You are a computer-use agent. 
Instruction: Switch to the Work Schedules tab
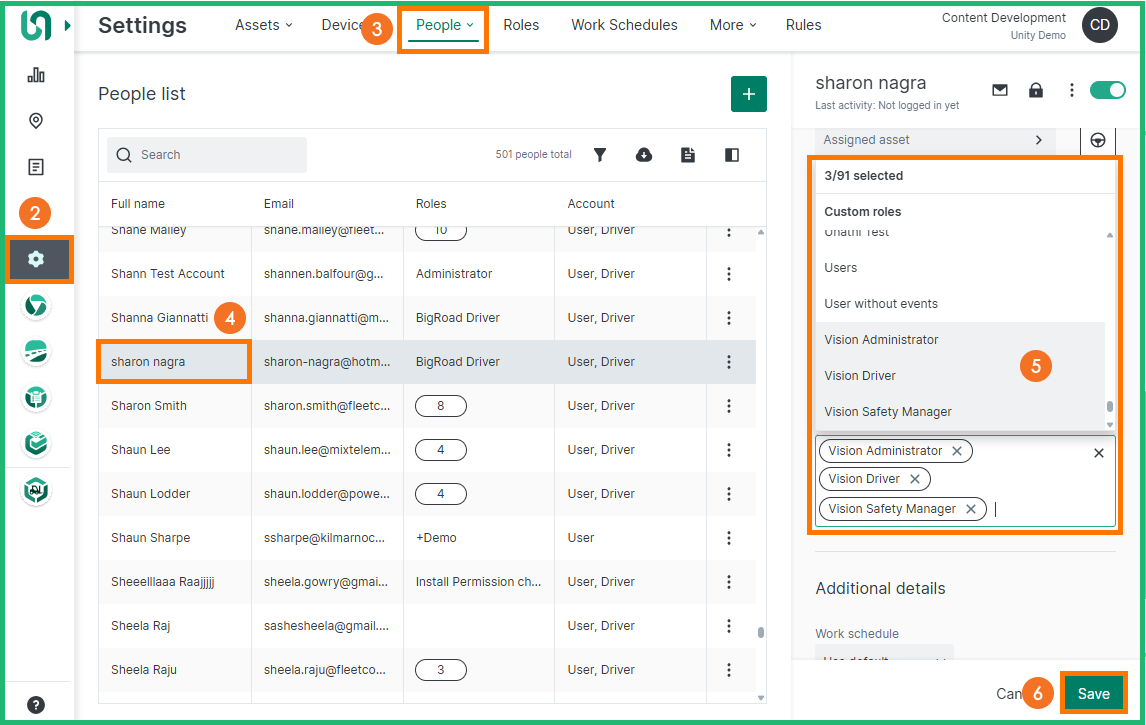tap(624, 25)
